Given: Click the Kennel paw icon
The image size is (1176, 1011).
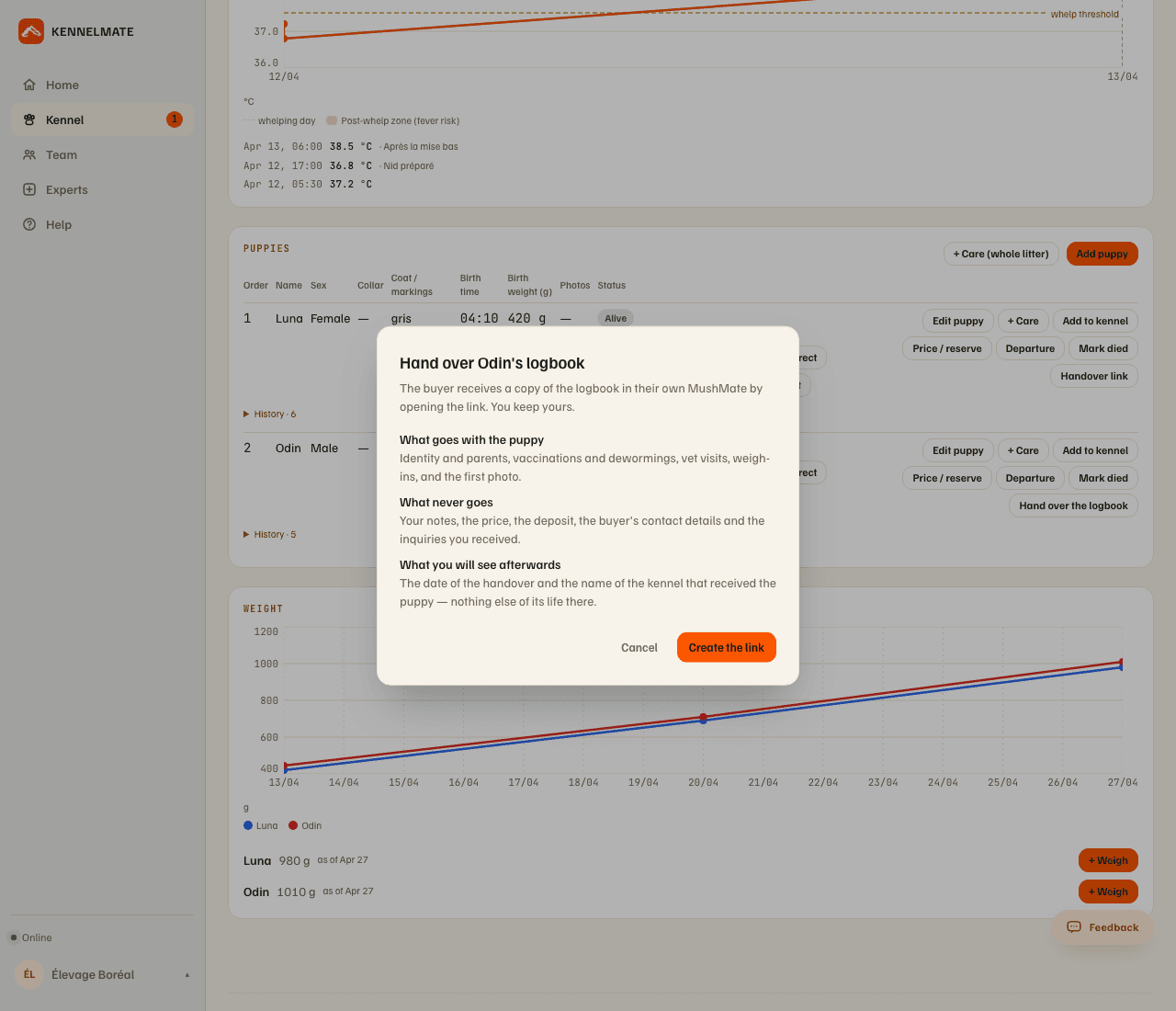Looking at the screenshot, I should pos(29,119).
